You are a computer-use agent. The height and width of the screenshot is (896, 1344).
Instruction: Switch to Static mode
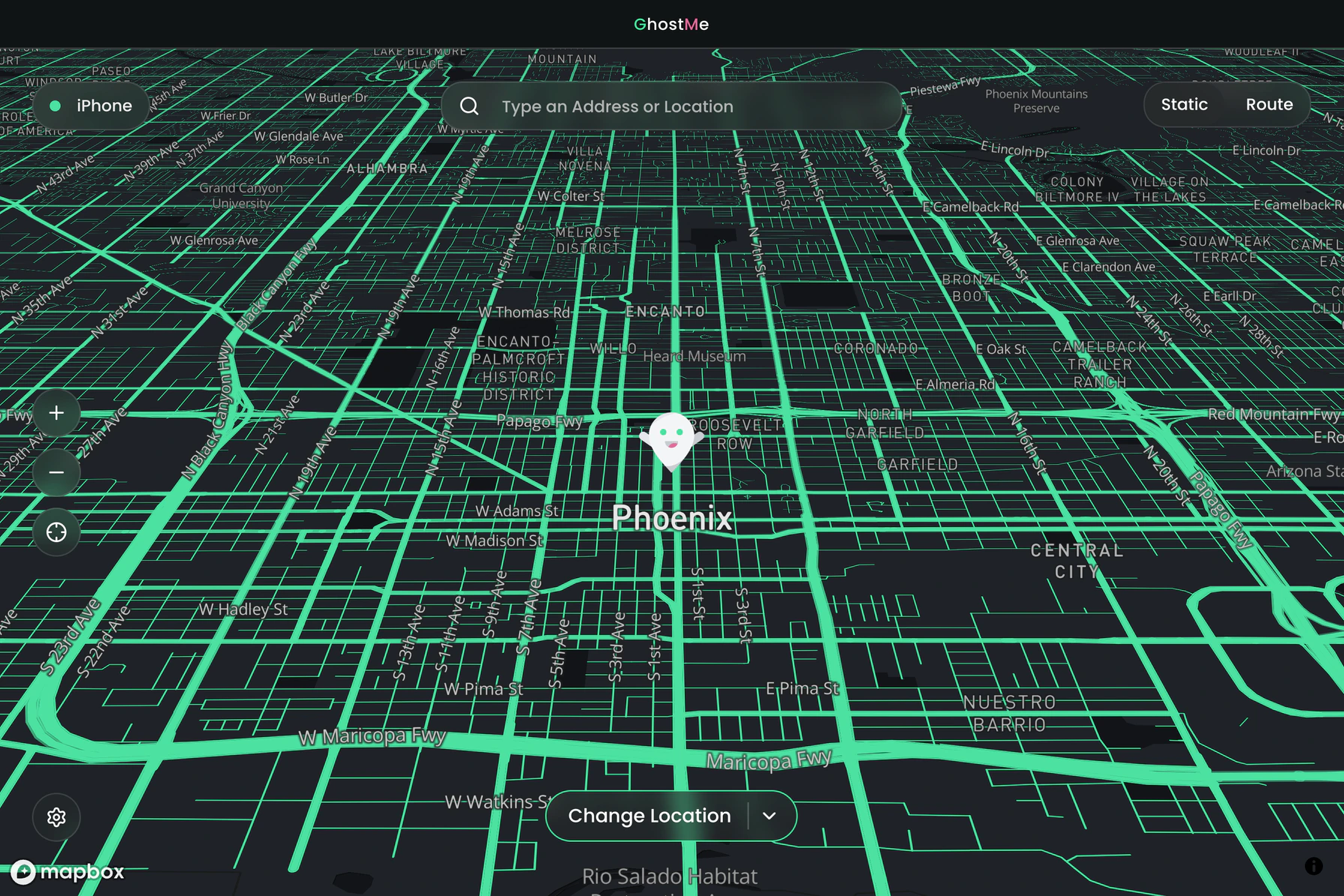pyautogui.click(x=1184, y=105)
